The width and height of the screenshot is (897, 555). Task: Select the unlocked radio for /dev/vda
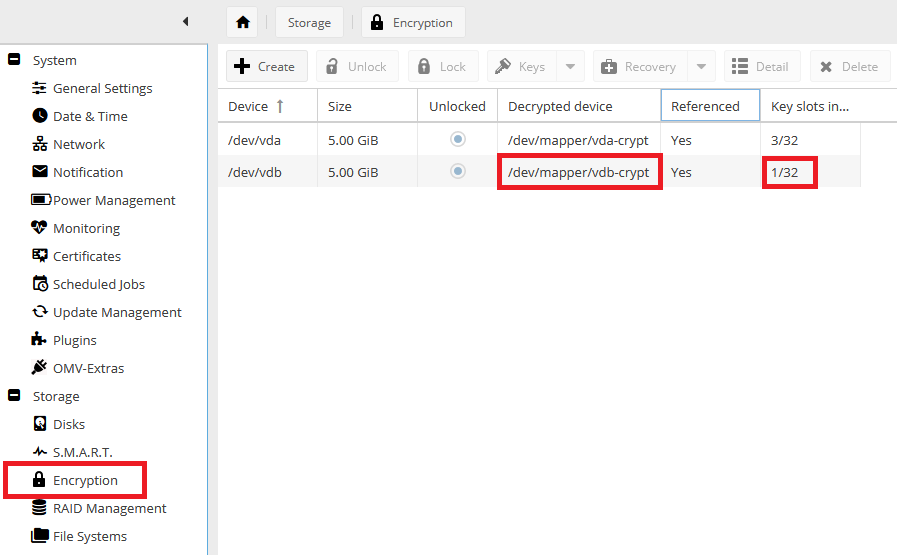click(458, 140)
